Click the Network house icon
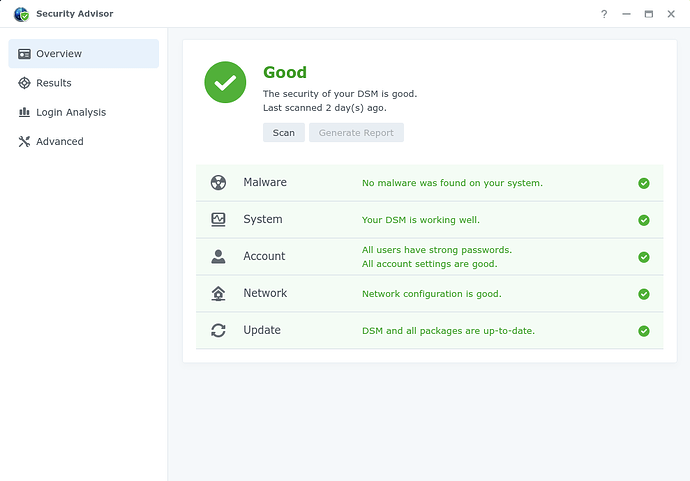 pyautogui.click(x=218, y=294)
